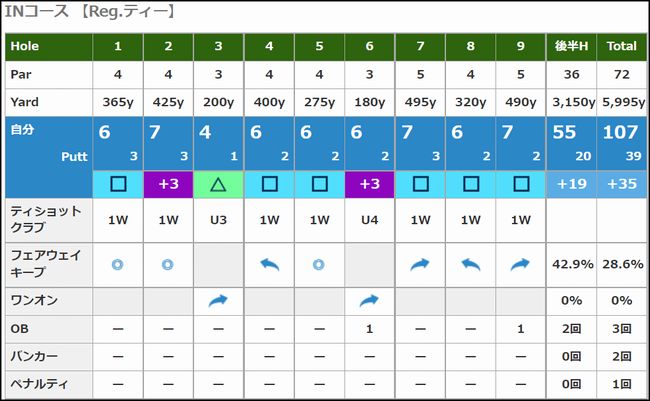Click the bogey triangle icon on hole 3
The width and height of the screenshot is (650, 401).
coord(218,184)
